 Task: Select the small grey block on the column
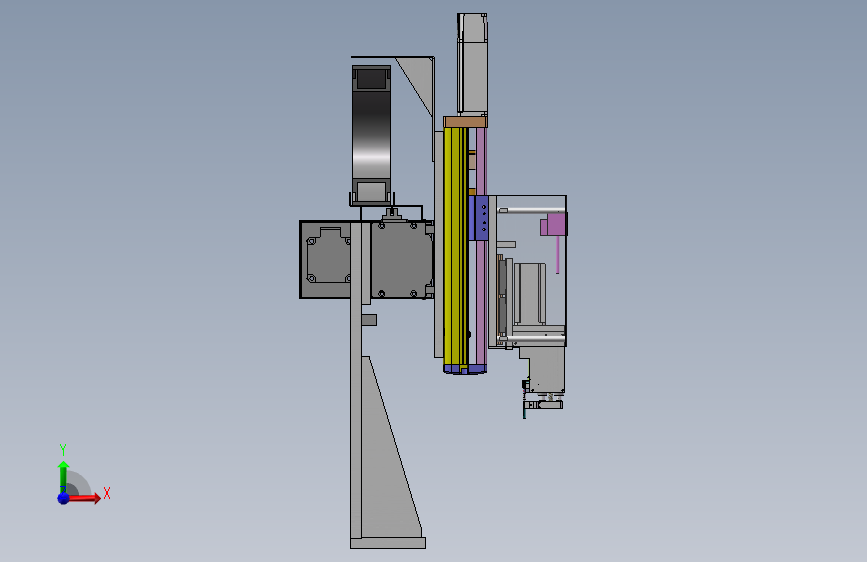pyautogui.click(x=369, y=320)
